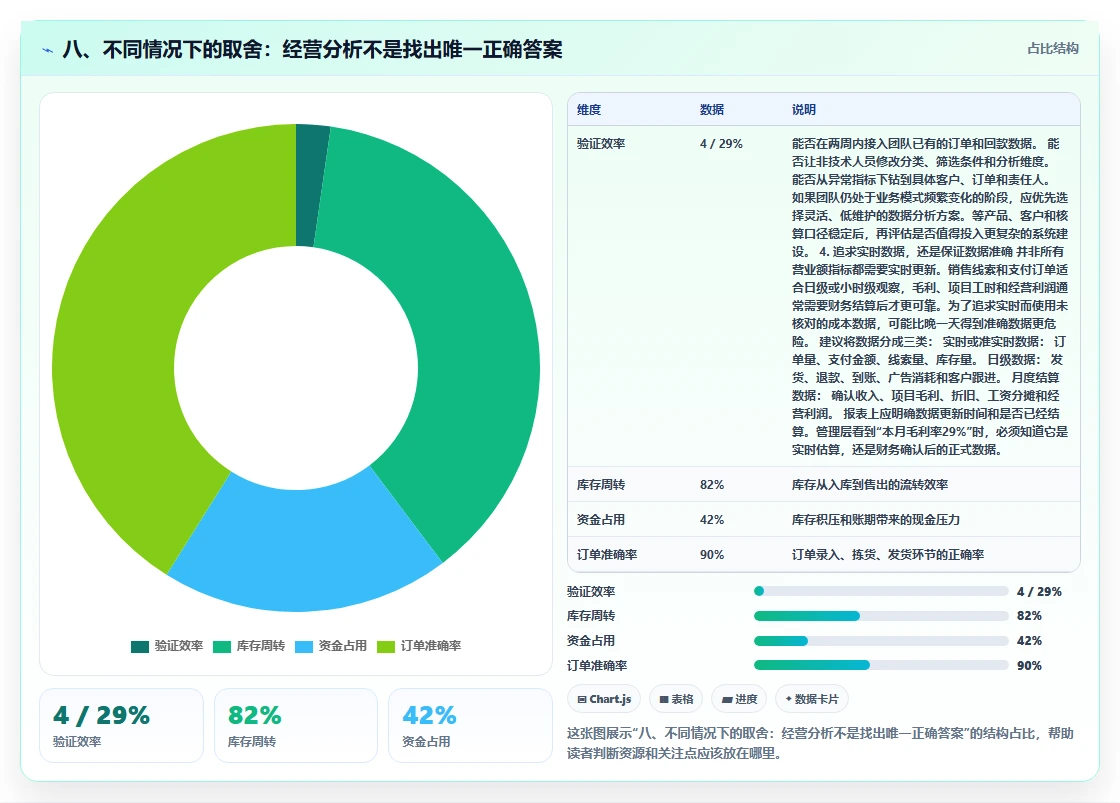Click the 90% table cell
The height and width of the screenshot is (803, 1120).
(712, 554)
